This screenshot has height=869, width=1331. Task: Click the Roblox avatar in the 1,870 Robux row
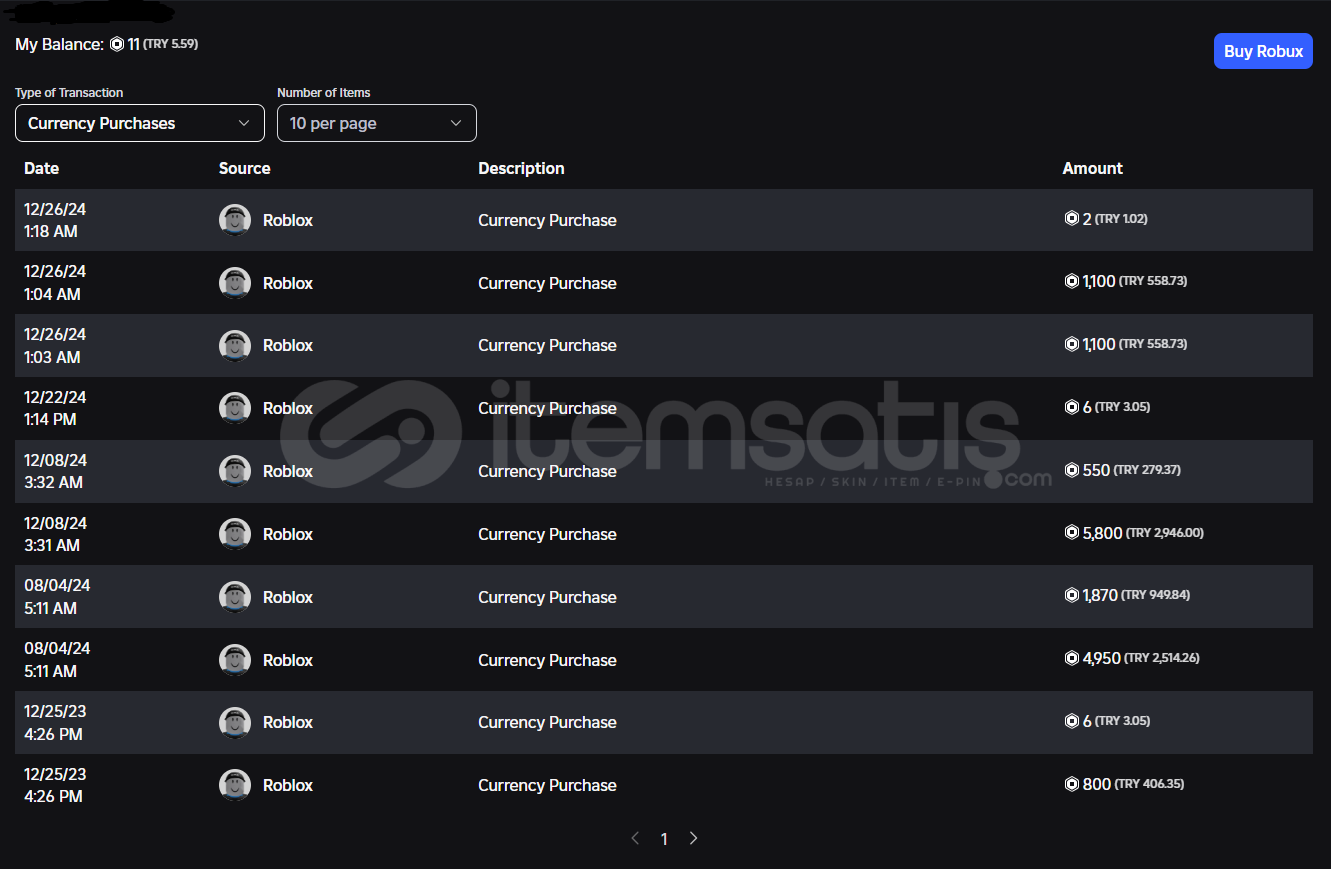tap(235, 597)
